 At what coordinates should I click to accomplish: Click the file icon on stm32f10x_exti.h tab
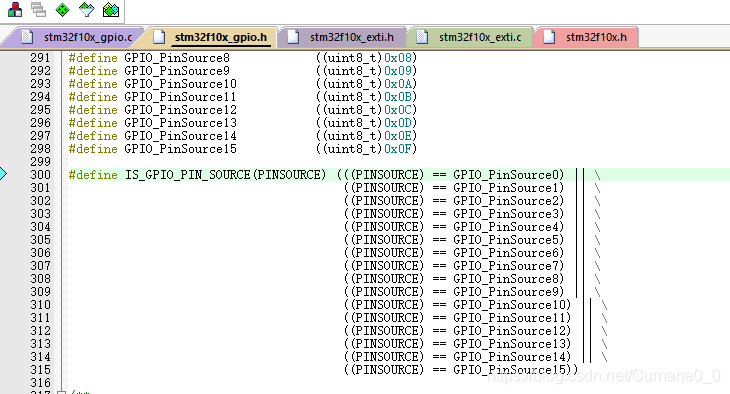[293, 37]
